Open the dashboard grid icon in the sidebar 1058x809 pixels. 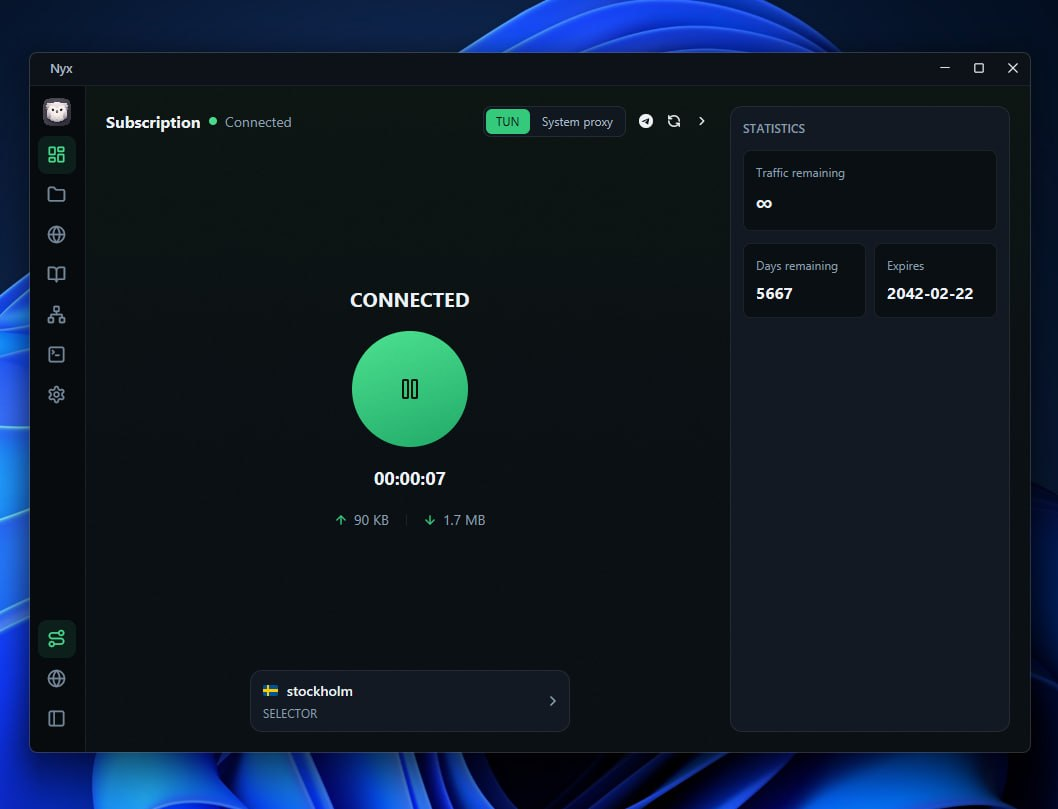point(57,155)
